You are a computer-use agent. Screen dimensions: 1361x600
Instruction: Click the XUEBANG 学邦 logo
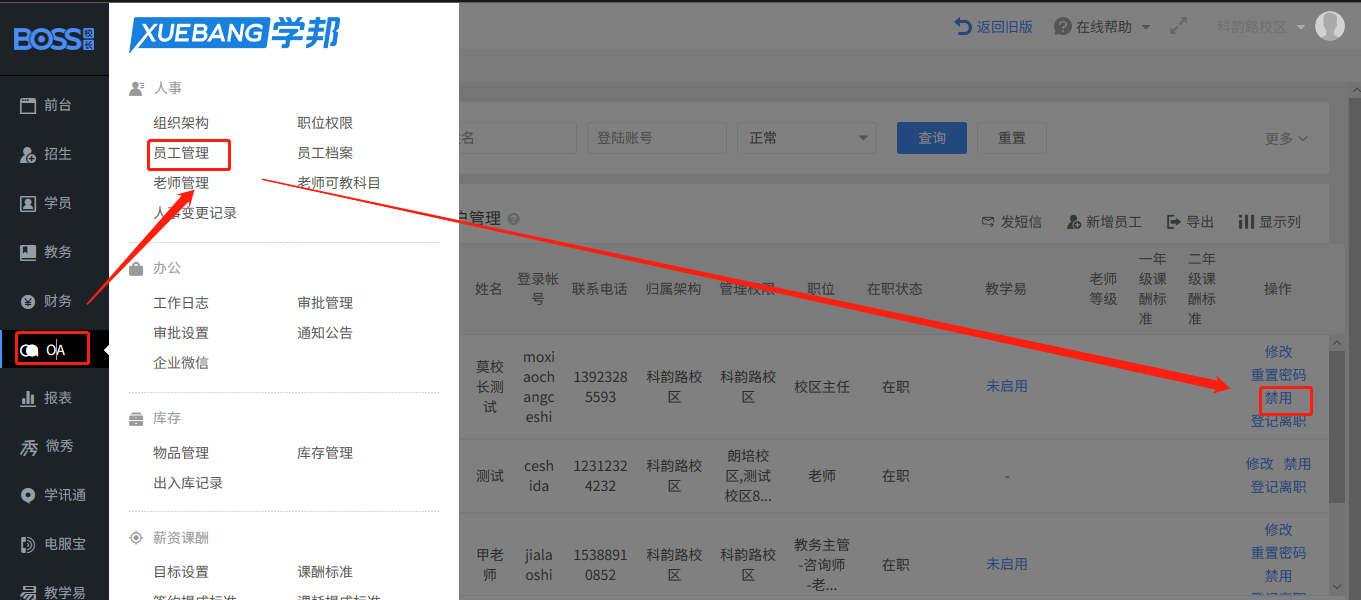pyautogui.click(x=234, y=34)
